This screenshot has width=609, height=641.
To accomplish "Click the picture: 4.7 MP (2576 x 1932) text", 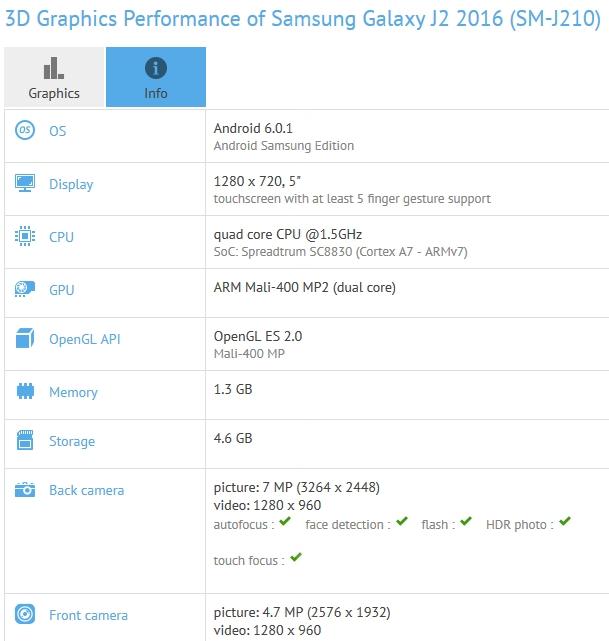I will click(x=302, y=612).
